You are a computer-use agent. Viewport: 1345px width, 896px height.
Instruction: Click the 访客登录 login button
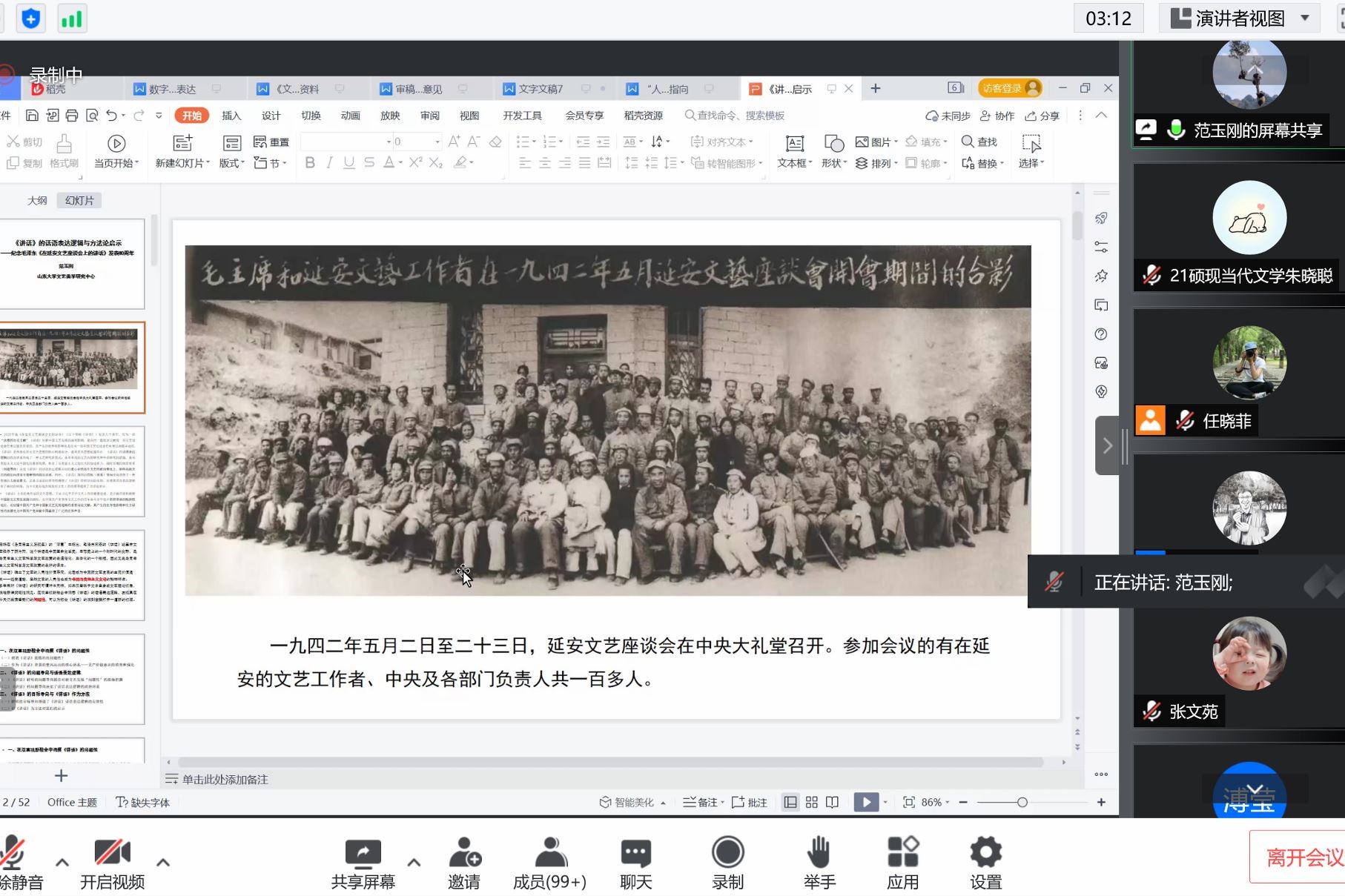click(1009, 89)
